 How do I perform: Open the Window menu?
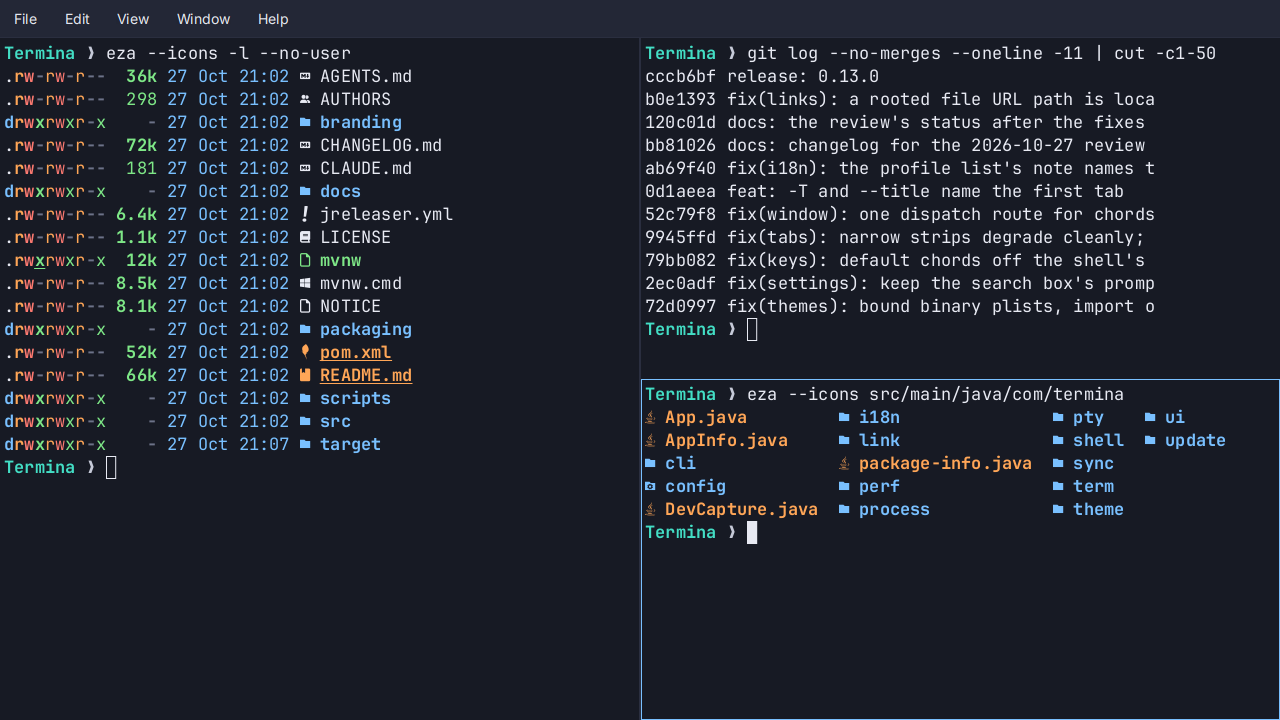(x=203, y=19)
